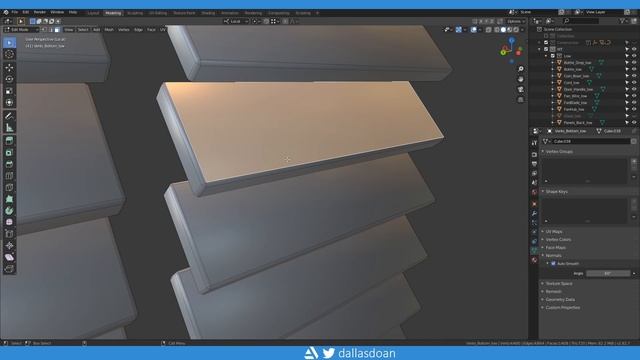Screen dimensions: 640x360
Task: Enable vertex select mode
Action: click(44, 30)
